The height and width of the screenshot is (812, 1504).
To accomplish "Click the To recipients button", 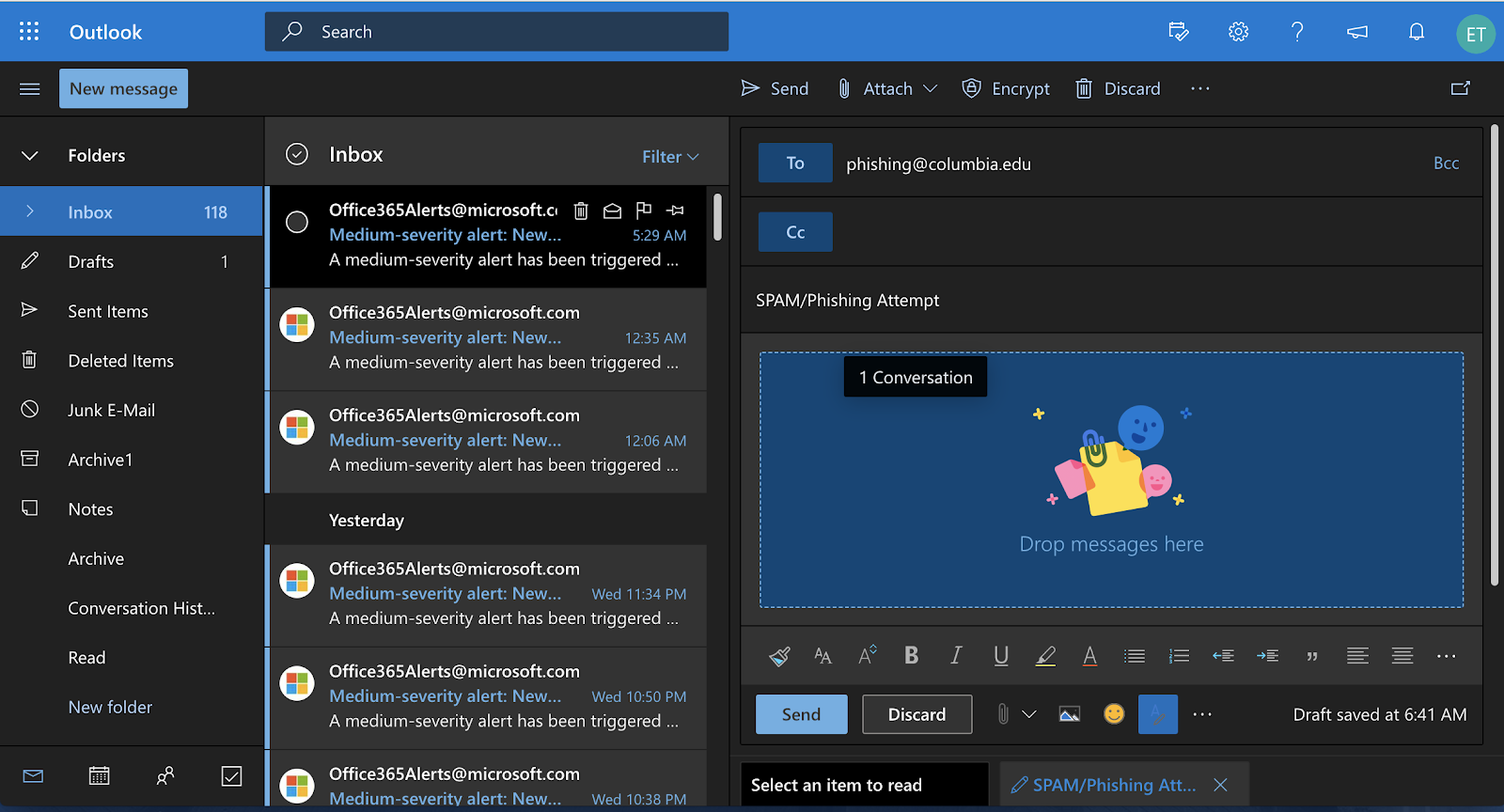I will pos(795,163).
